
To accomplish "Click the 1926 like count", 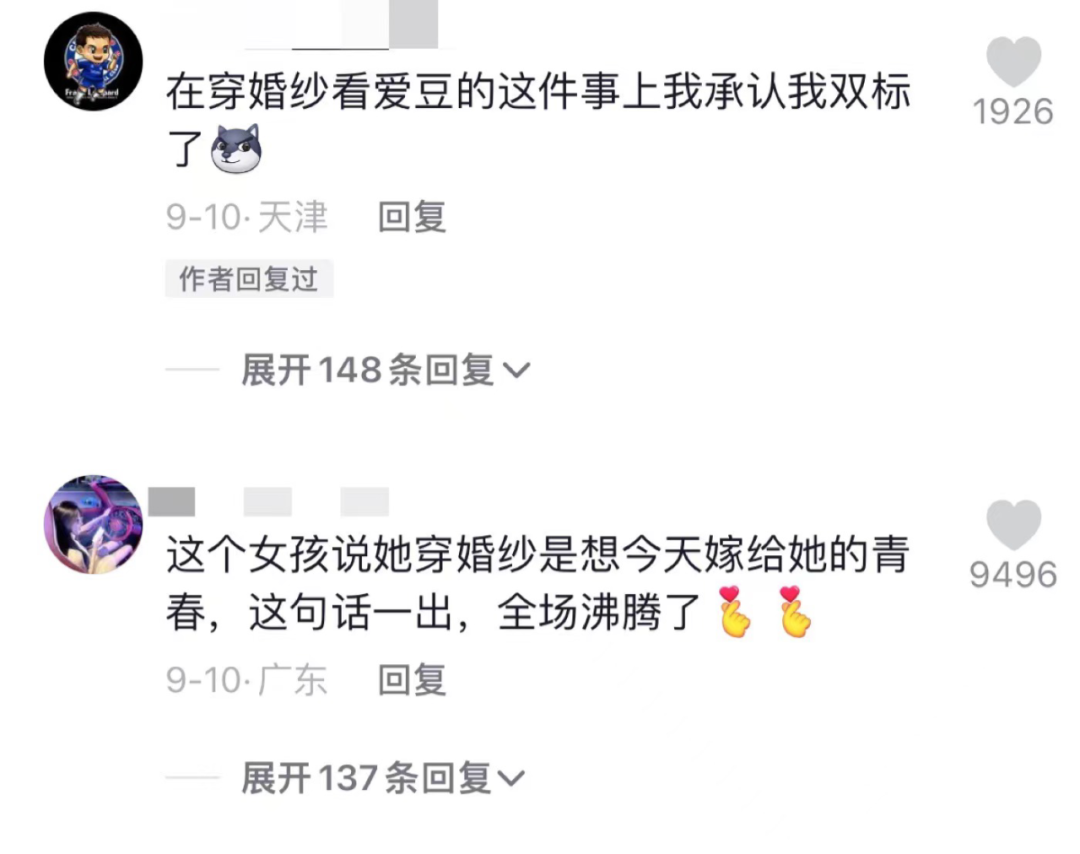I will point(1013,112).
